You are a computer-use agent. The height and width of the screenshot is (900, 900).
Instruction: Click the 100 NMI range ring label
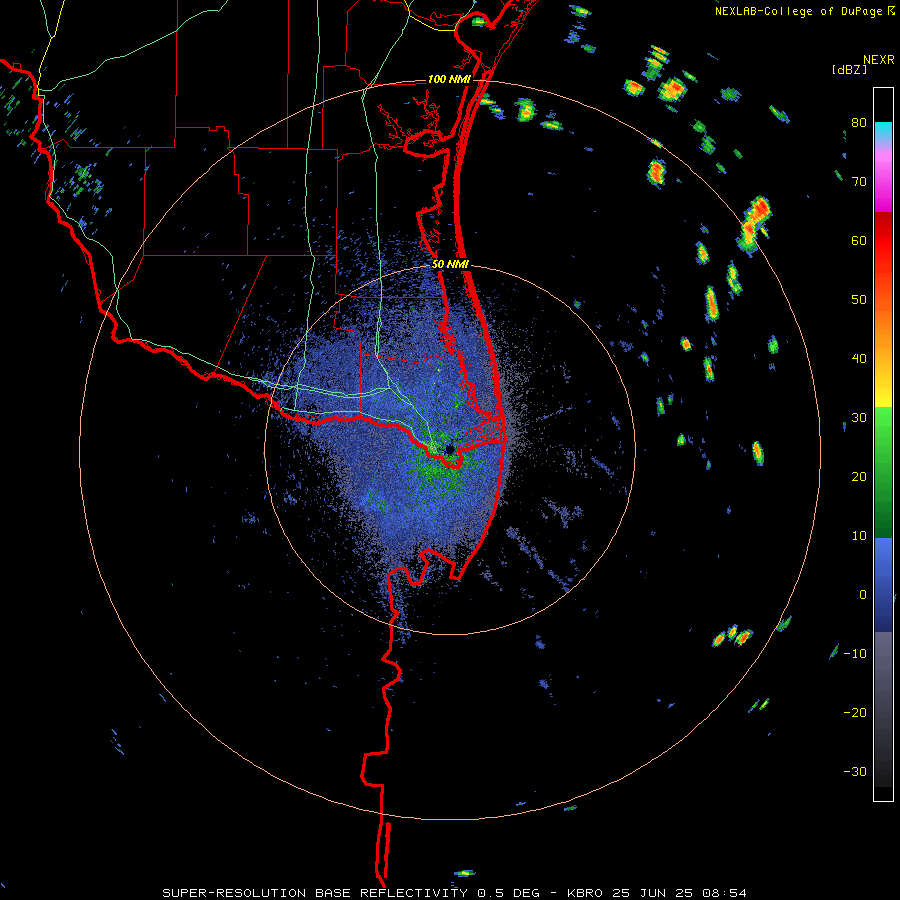click(449, 79)
